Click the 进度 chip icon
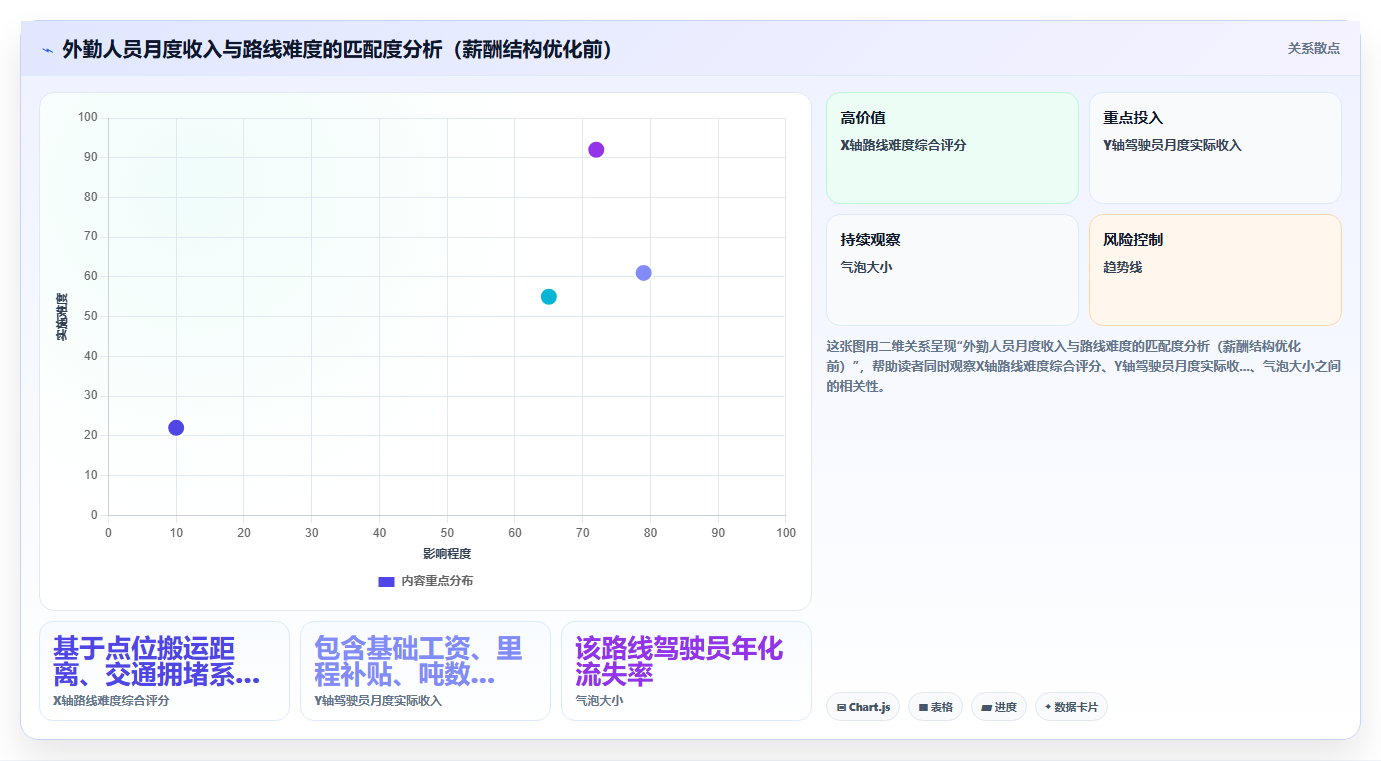 pyautogui.click(x=986, y=708)
